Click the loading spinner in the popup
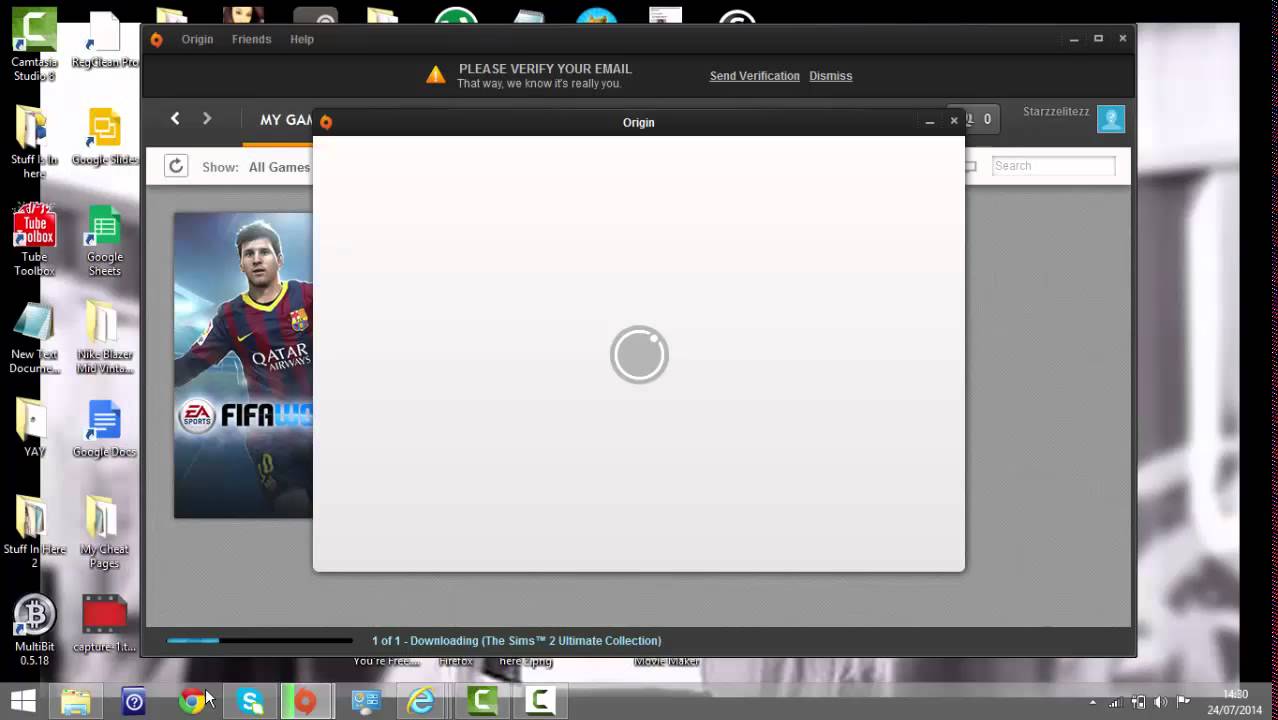The image size is (1278, 720). (x=639, y=355)
